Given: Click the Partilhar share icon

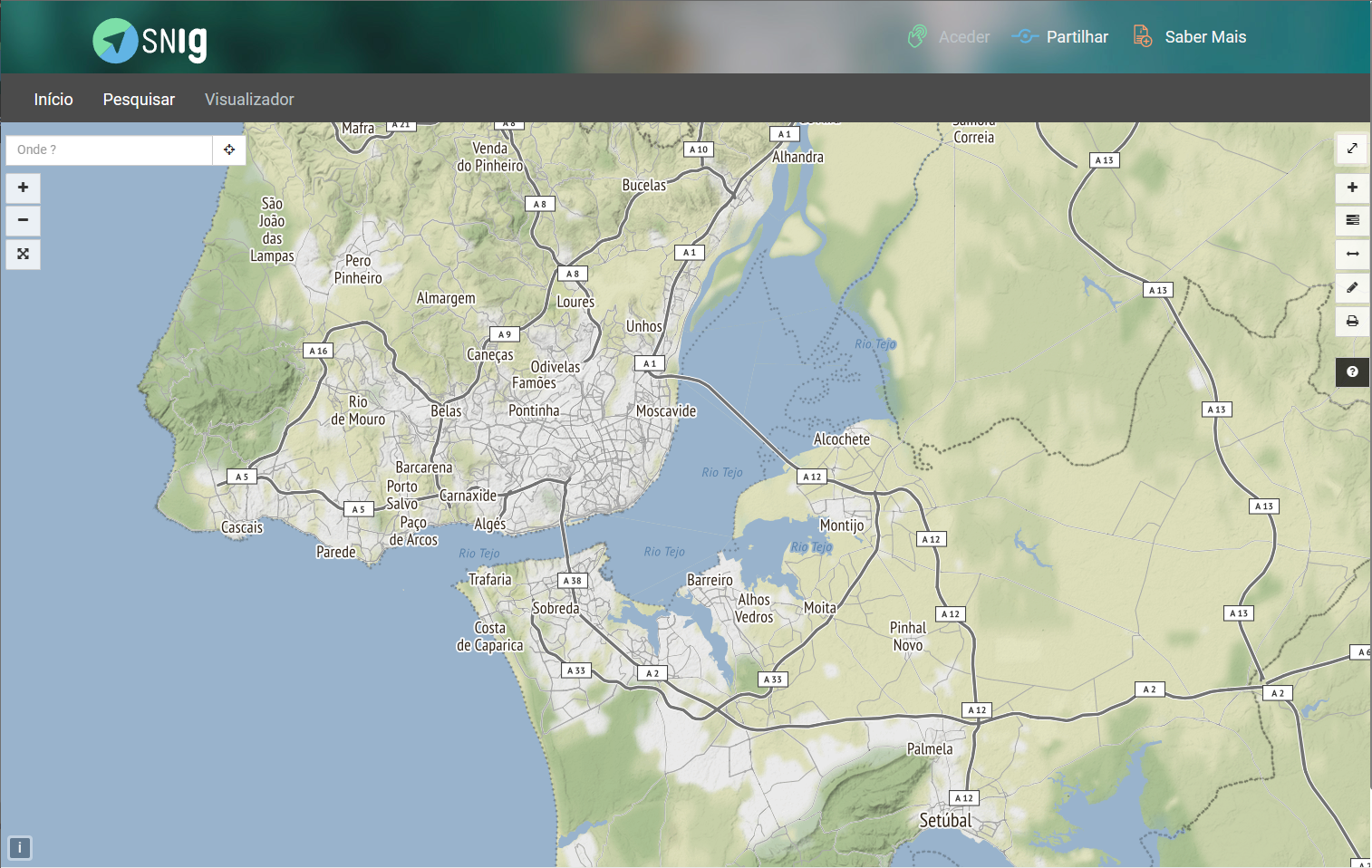Looking at the screenshot, I should 1025,36.
